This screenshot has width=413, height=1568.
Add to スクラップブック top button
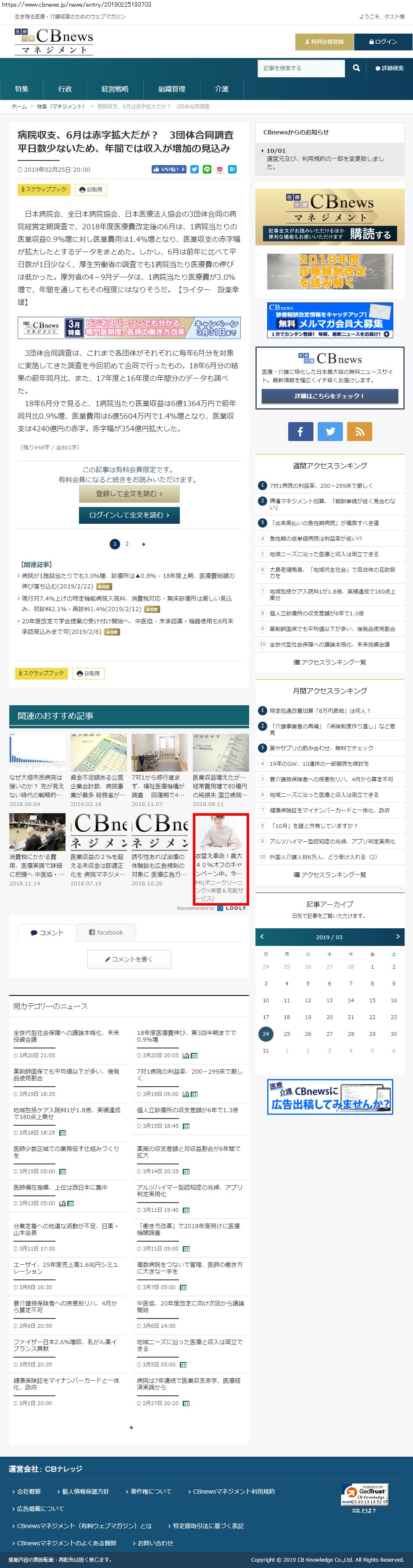[44, 189]
